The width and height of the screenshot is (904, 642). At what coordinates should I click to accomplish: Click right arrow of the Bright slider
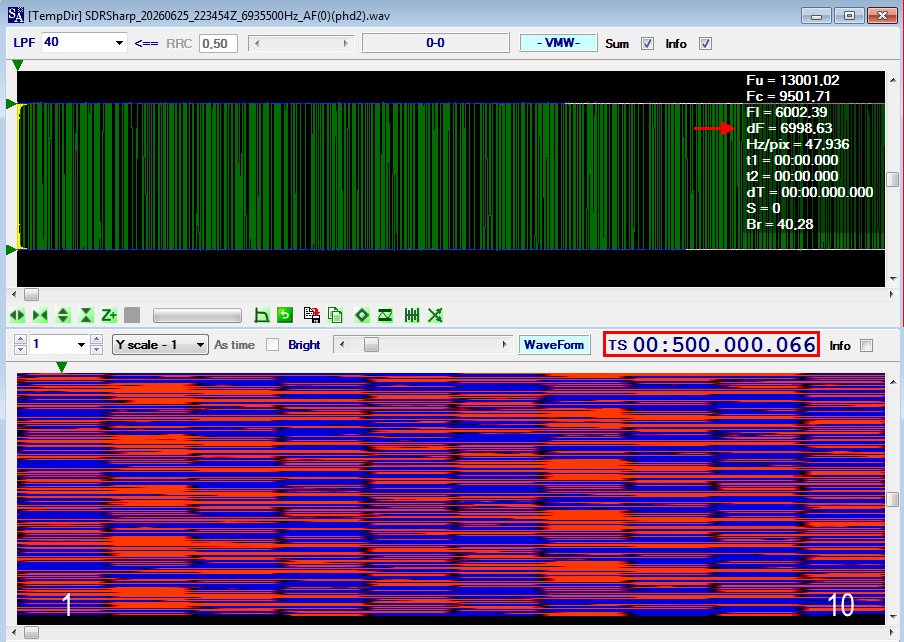coord(504,345)
